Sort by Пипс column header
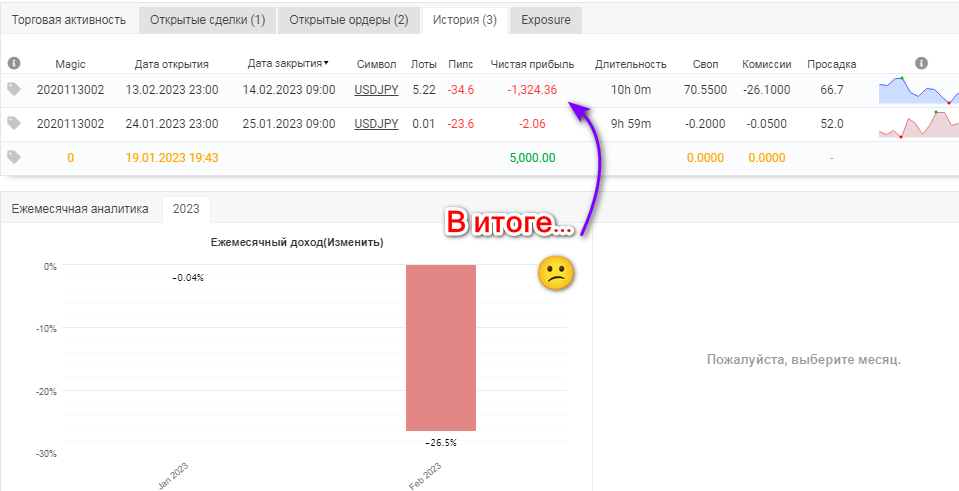This screenshot has height=491, width=959. [x=461, y=64]
